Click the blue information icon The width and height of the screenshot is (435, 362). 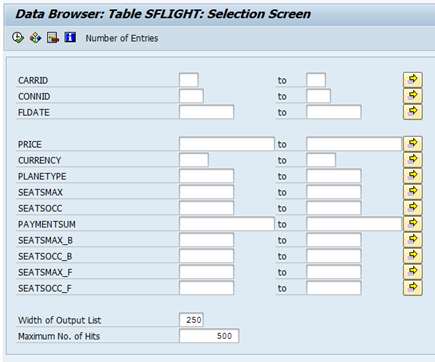pyautogui.click(x=70, y=37)
